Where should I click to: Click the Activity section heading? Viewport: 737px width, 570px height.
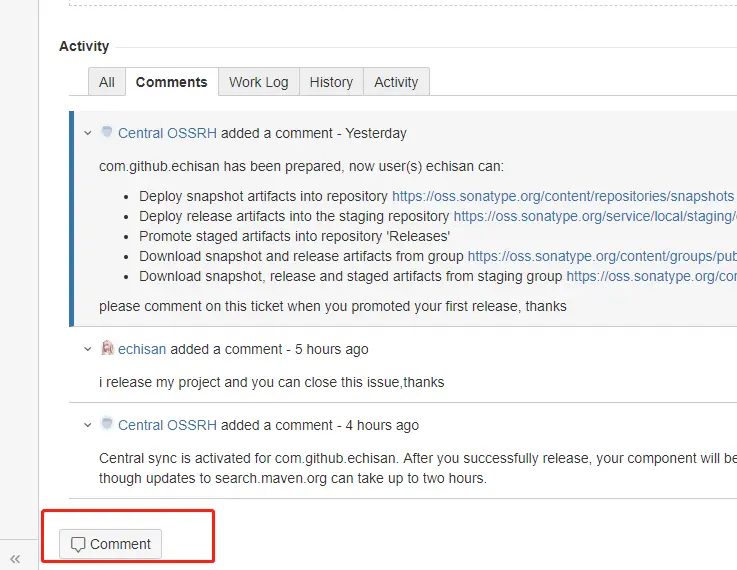tap(84, 46)
